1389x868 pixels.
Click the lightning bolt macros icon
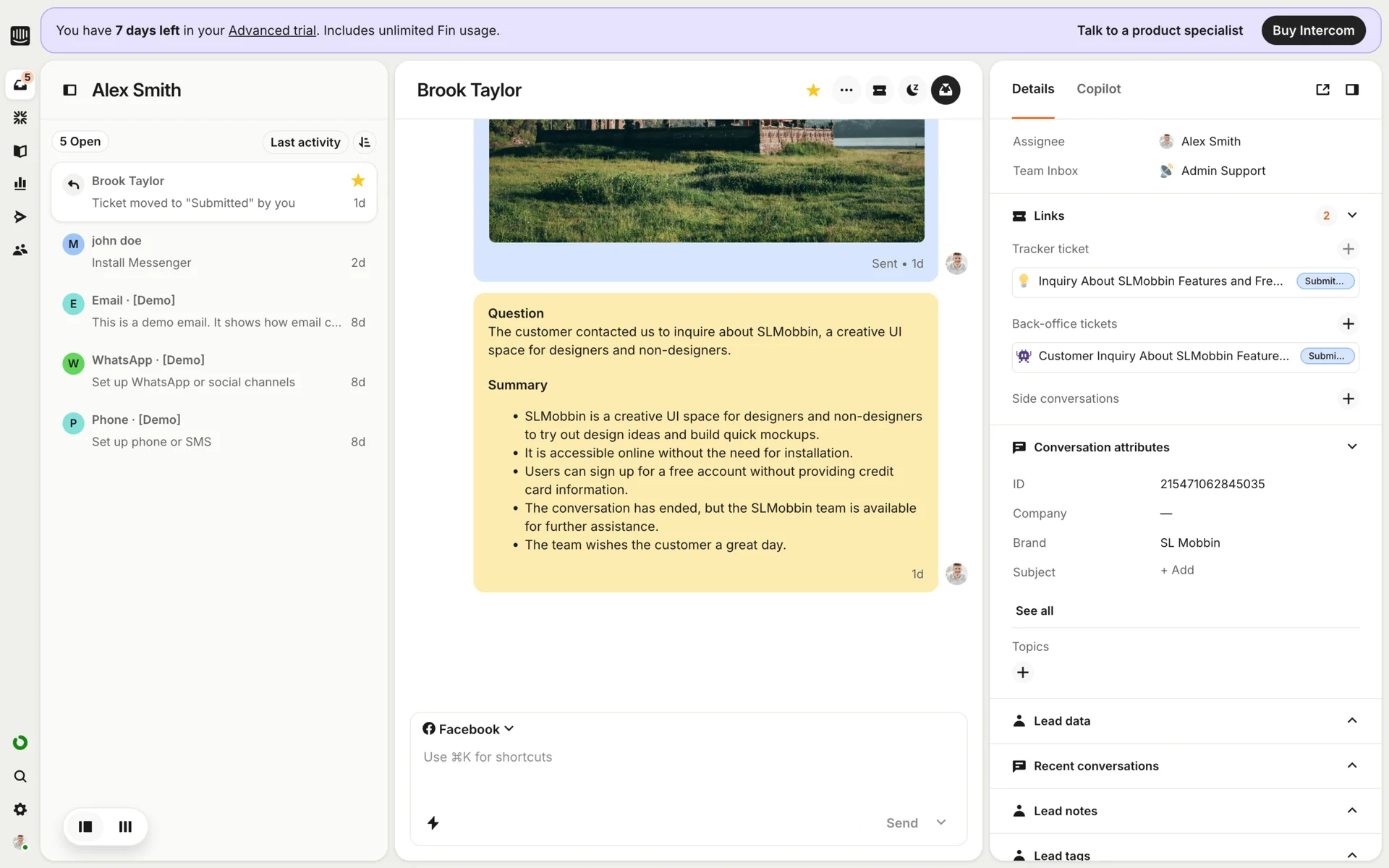coord(433,822)
